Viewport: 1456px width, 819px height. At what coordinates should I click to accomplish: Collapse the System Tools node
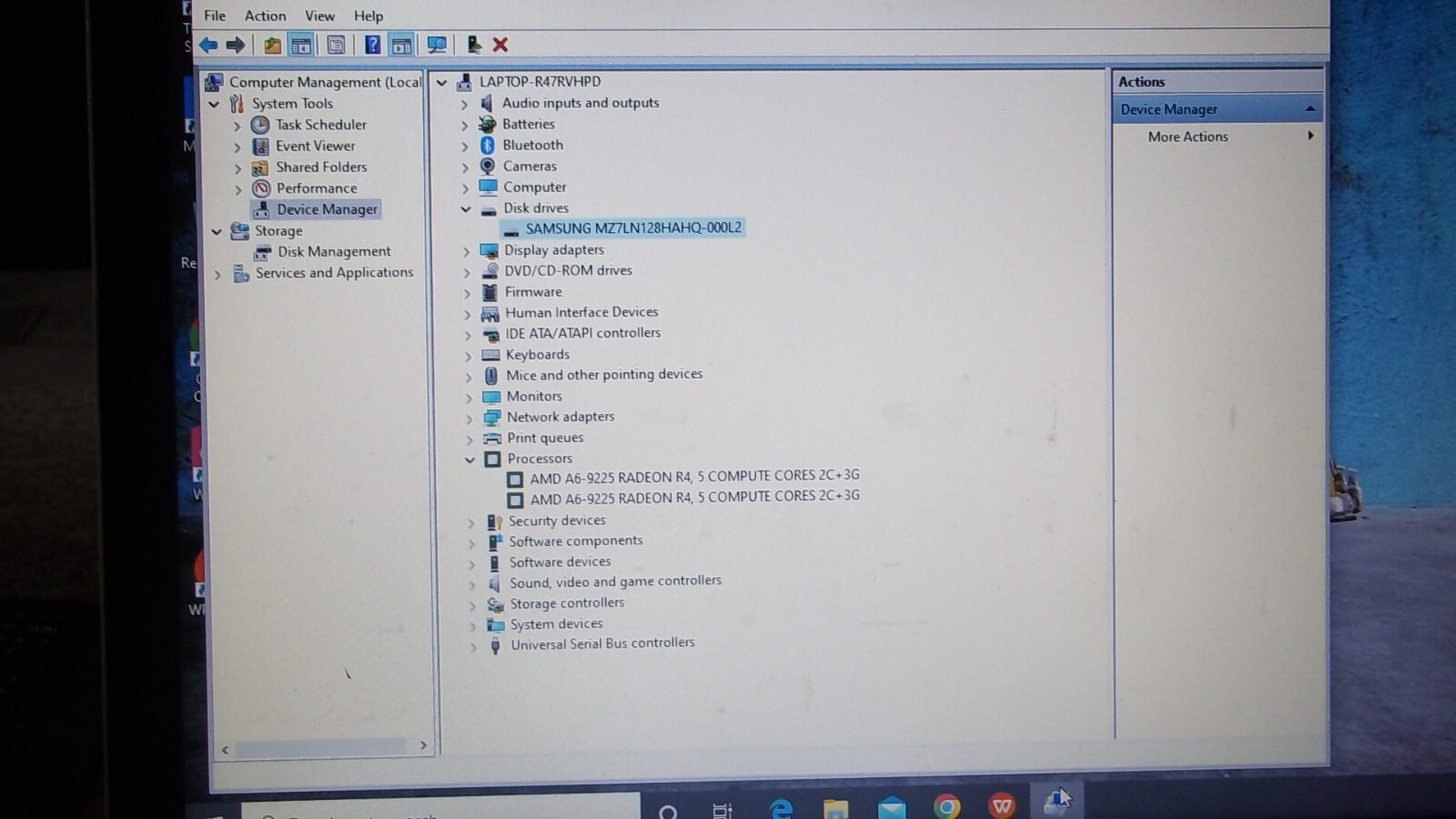[214, 105]
